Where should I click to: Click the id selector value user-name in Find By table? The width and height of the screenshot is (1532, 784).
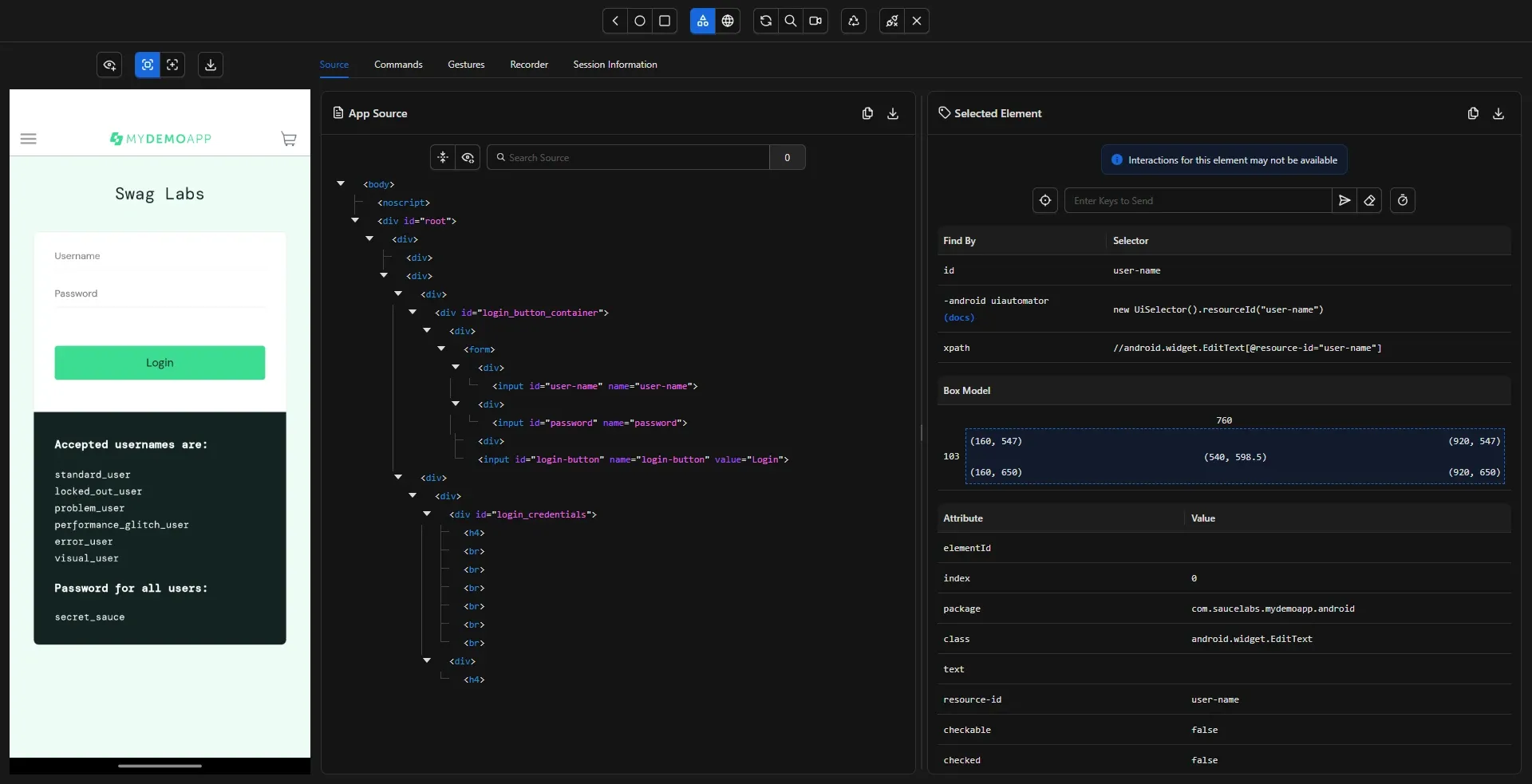point(1136,270)
